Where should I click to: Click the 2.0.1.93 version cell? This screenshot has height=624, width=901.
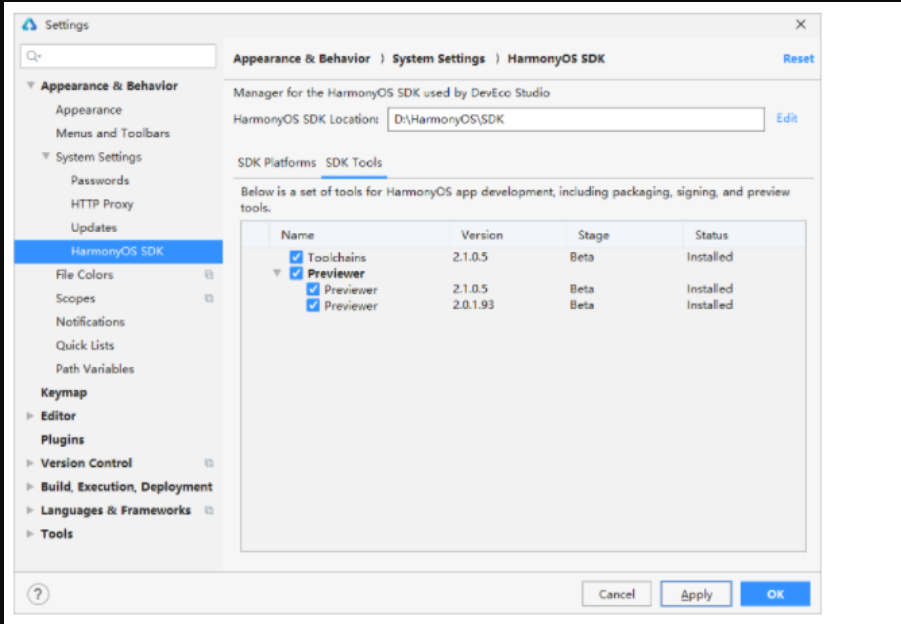[x=473, y=305]
